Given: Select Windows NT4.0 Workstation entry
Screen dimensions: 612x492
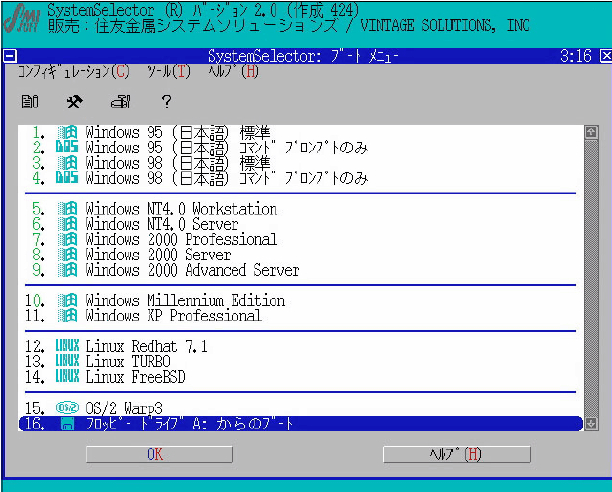Looking at the screenshot, I should click(301, 209).
